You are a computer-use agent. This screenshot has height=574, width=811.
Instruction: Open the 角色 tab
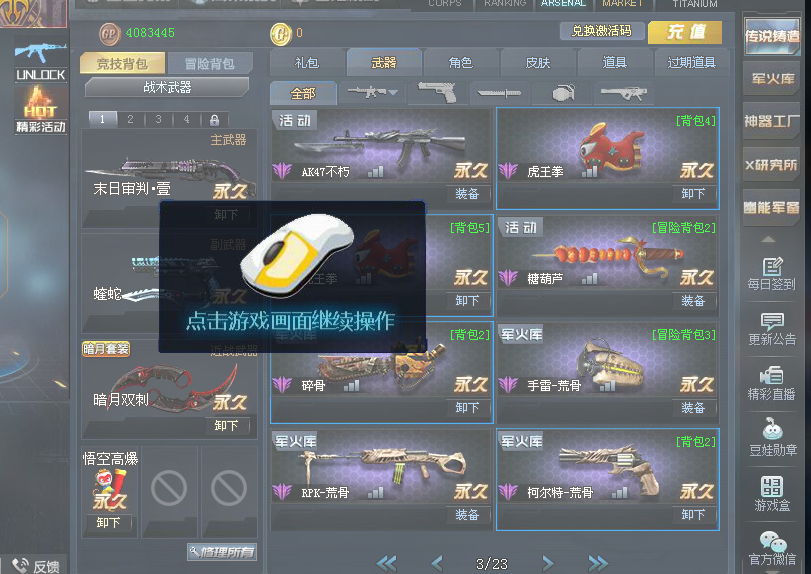(x=461, y=63)
